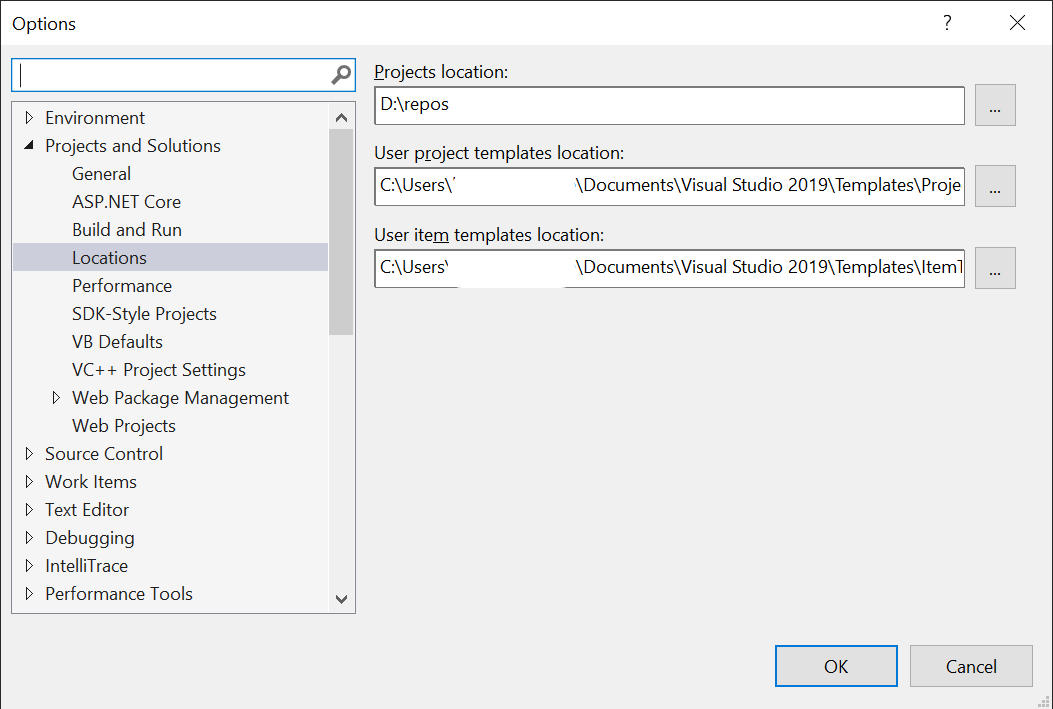Image resolution: width=1053 pixels, height=709 pixels.
Task: Select ASP.NET Core settings
Action: (126, 201)
